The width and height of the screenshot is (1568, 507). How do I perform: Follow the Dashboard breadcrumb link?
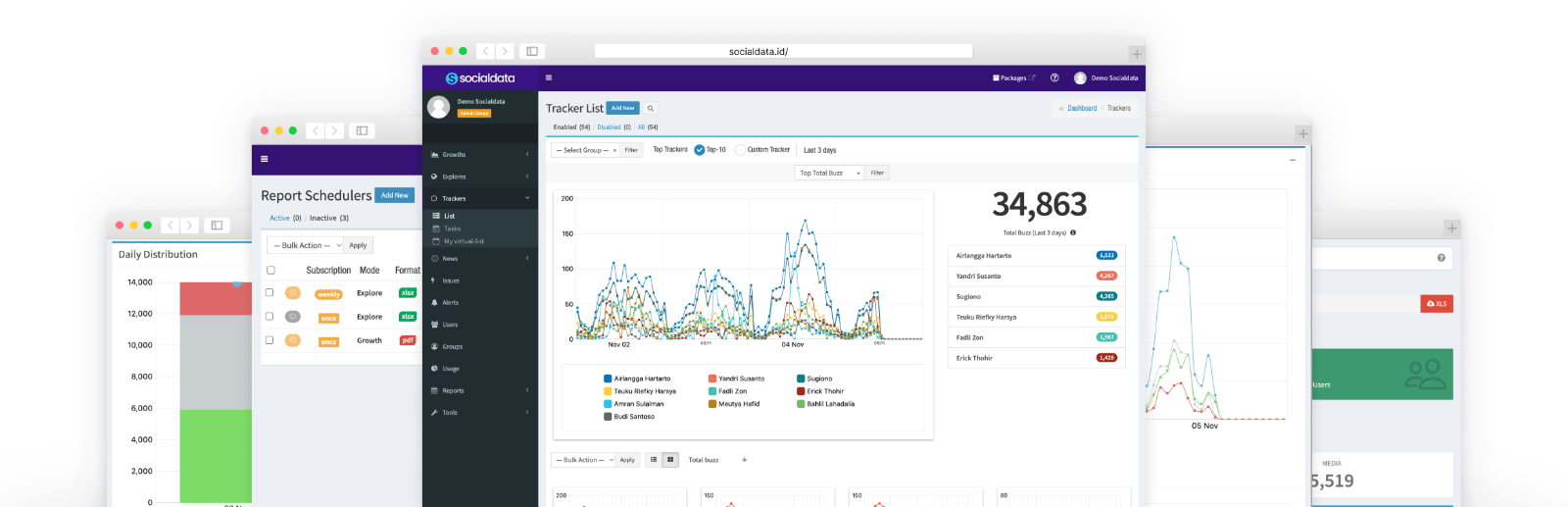tap(1082, 109)
